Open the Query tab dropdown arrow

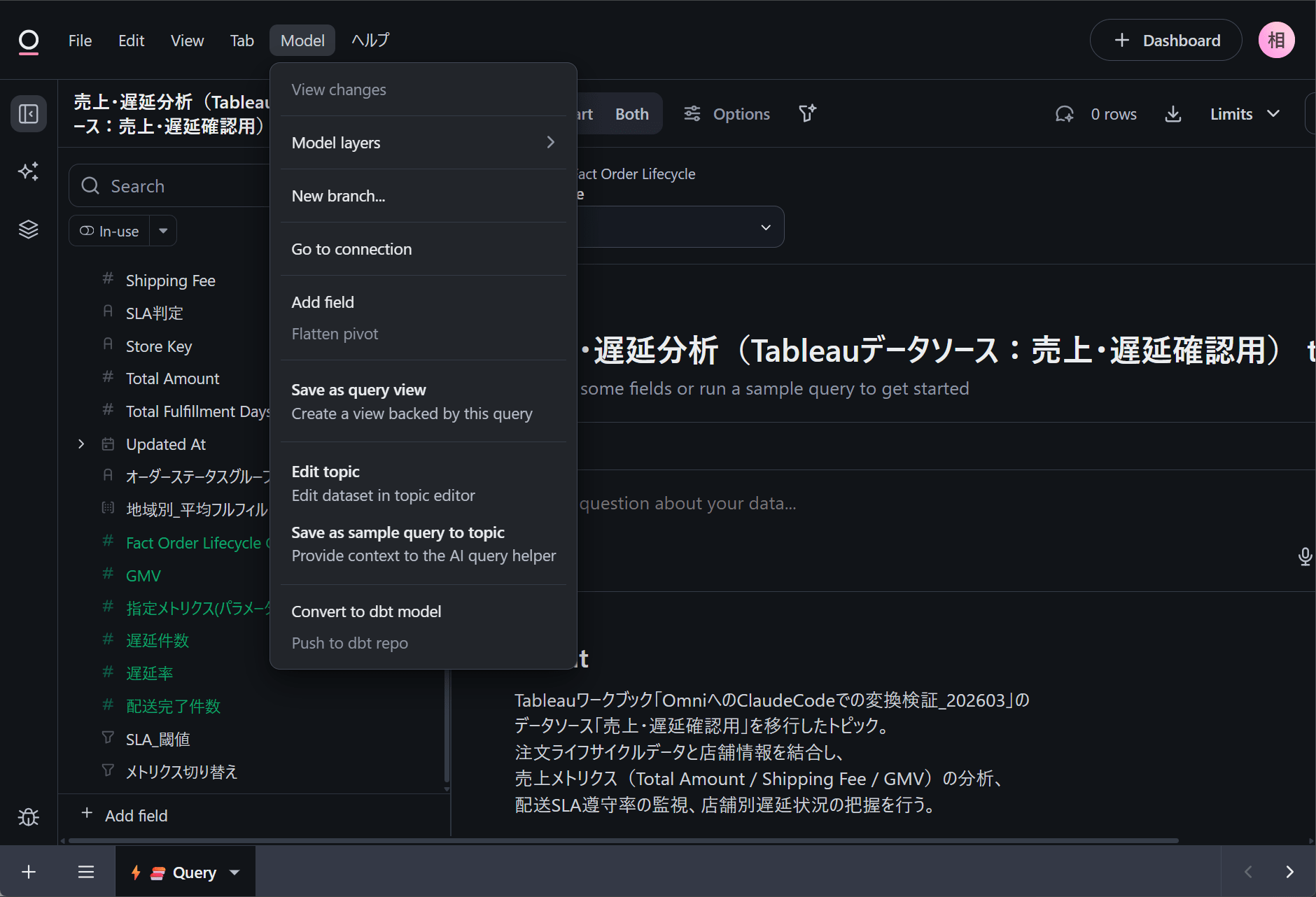click(x=234, y=873)
